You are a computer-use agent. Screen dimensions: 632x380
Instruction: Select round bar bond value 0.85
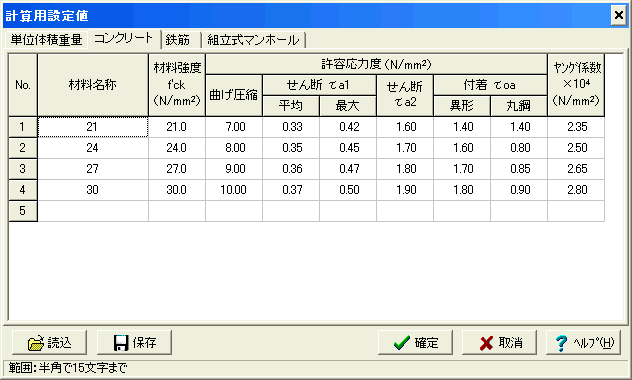(x=519, y=169)
